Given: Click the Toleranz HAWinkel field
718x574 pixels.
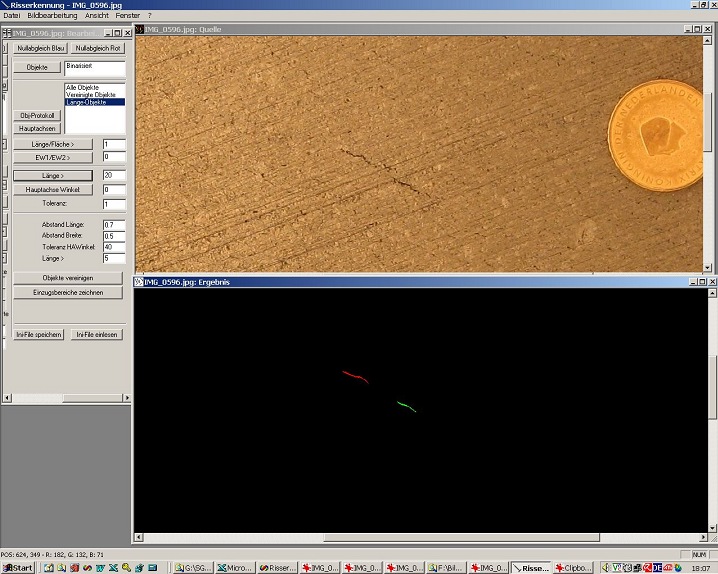Looking at the screenshot, I should [x=114, y=247].
